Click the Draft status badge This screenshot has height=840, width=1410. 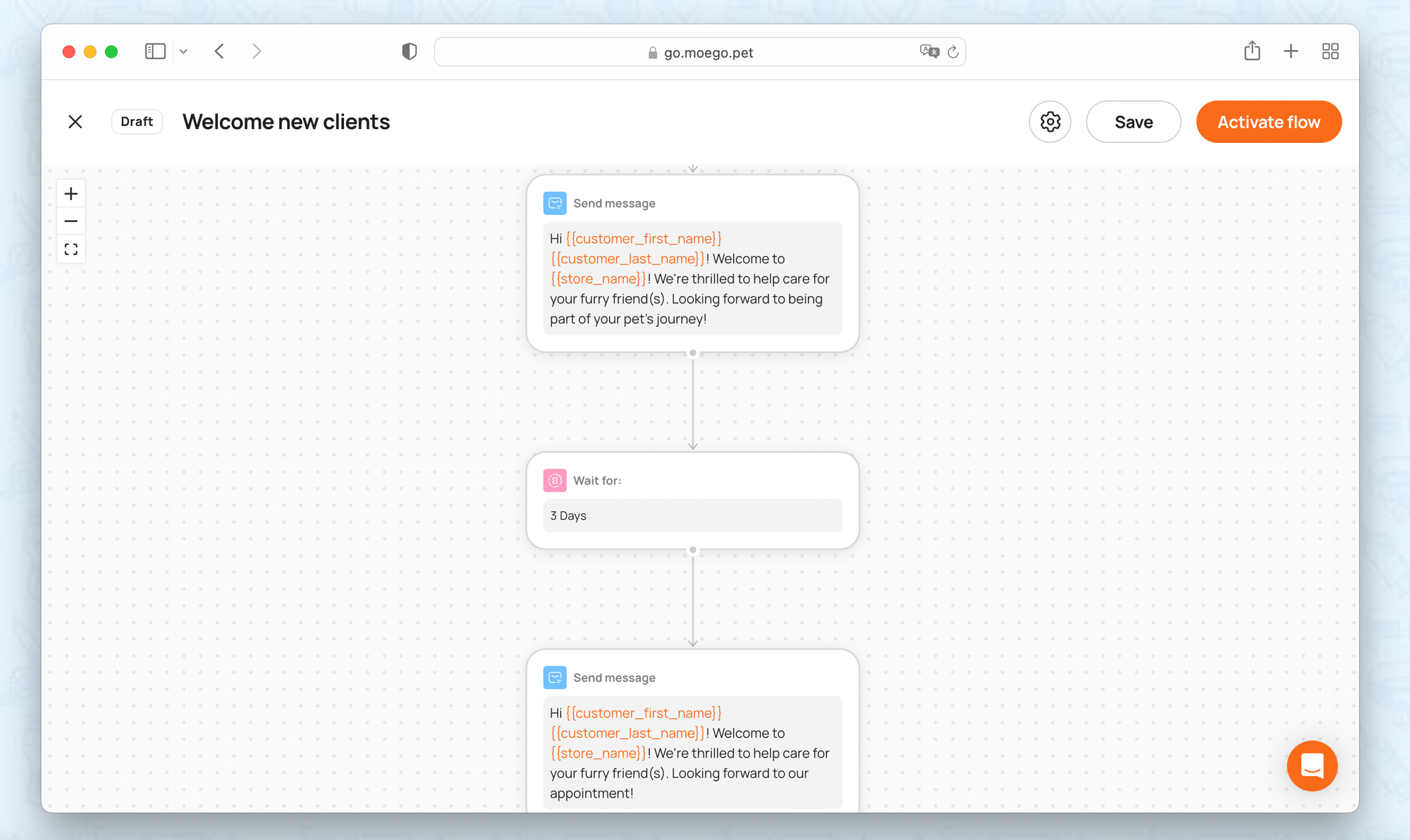click(137, 121)
